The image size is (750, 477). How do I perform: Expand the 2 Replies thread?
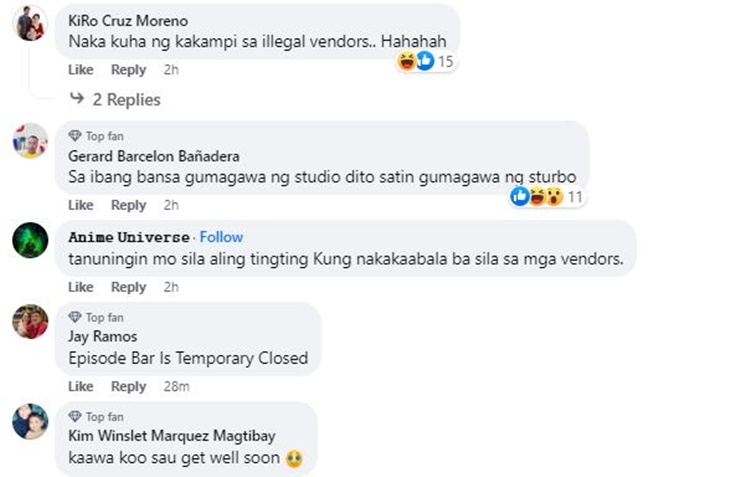pos(115,100)
